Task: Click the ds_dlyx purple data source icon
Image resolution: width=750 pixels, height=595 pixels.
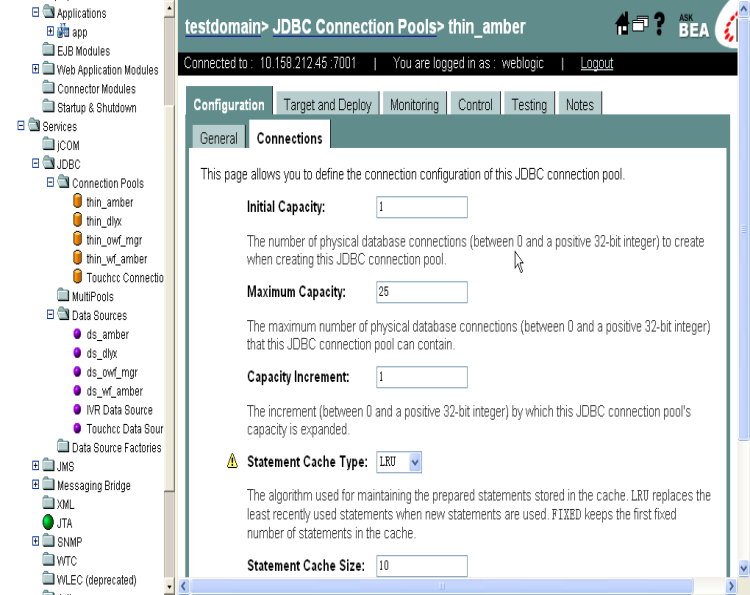Action: pyautogui.click(x=77, y=353)
